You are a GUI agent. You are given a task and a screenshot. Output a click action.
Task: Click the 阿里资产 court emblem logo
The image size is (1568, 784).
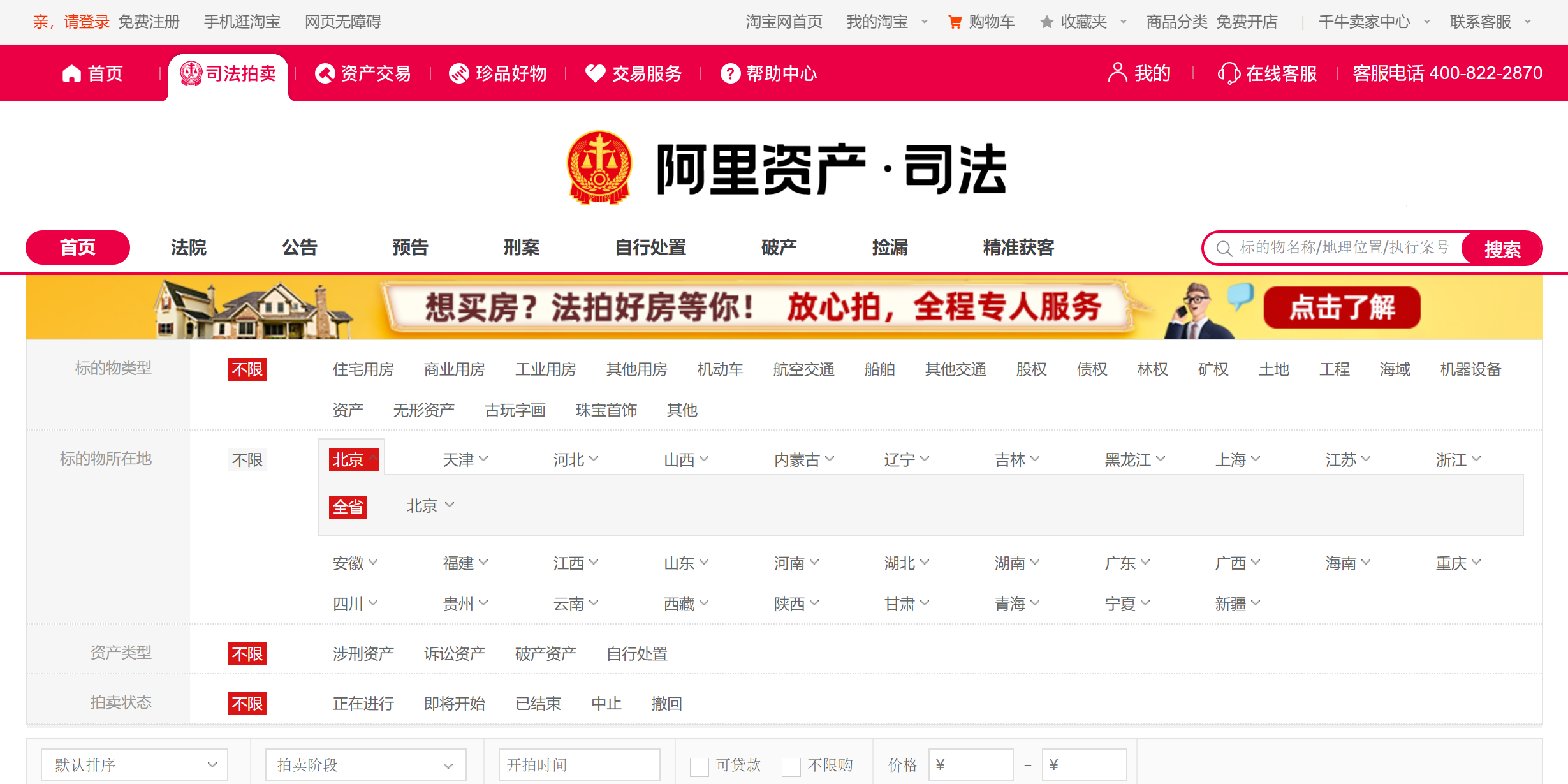[x=599, y=168]
